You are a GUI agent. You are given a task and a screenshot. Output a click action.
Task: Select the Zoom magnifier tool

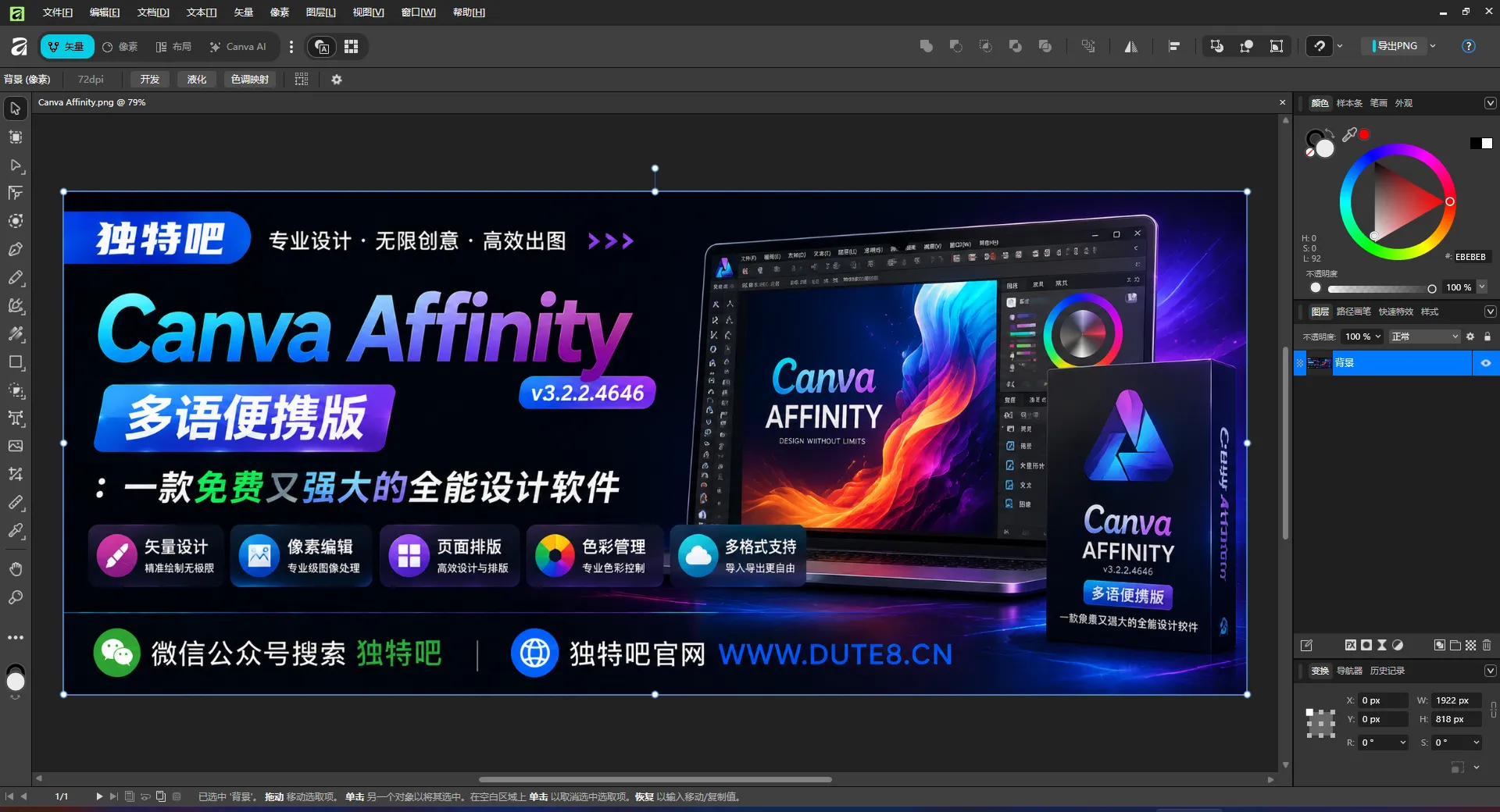coord(15,597)
